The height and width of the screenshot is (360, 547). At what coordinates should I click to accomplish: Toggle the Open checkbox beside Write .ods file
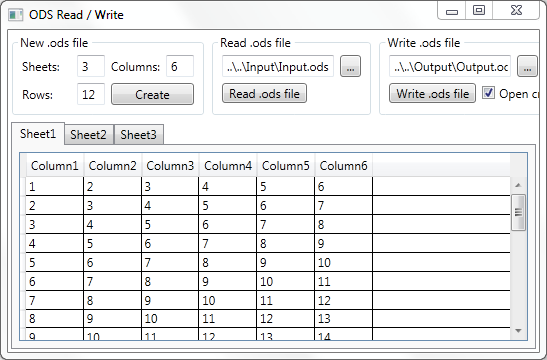tap(488, 93)
